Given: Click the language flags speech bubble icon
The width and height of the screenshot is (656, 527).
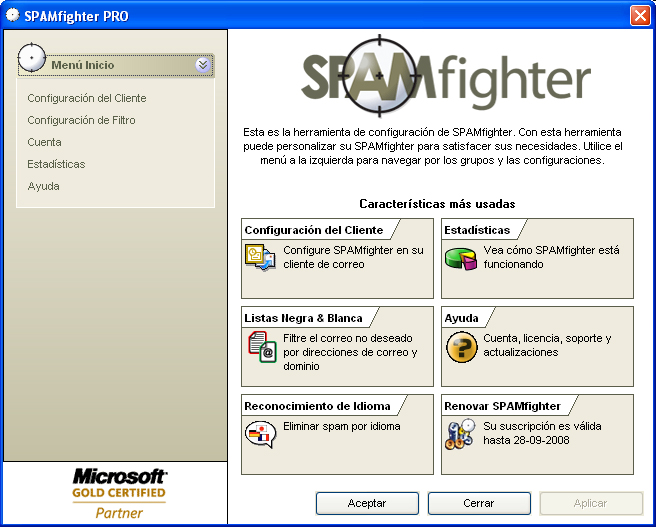Looking at the screenshot, I should pos(260,434).
